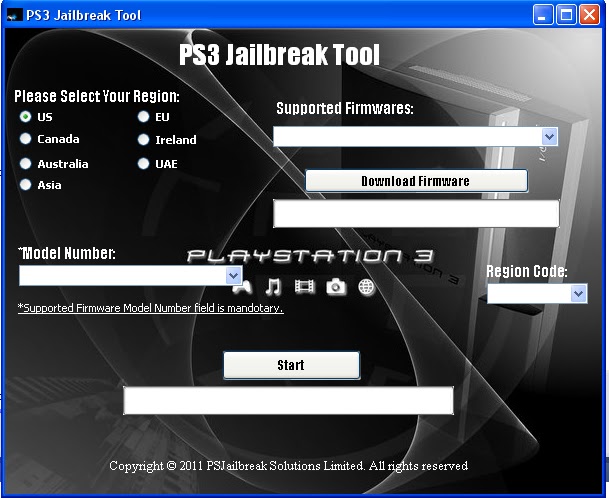609x498 pixels.
Task: Click the film strip video icon
Action: click(304, 287)
